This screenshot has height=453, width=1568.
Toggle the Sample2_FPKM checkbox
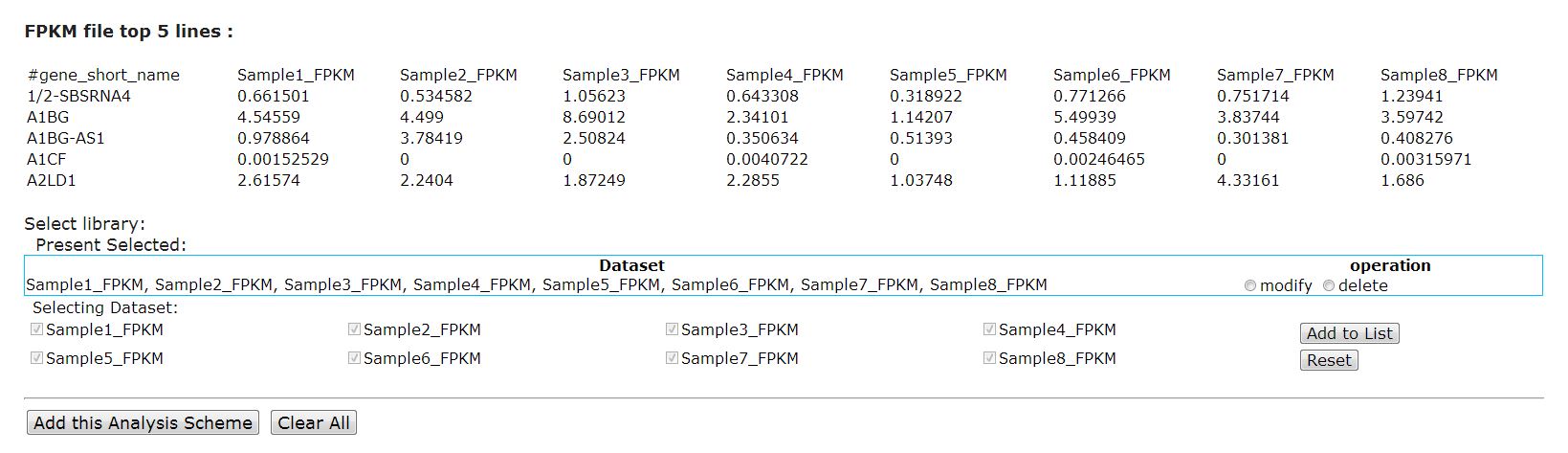coord(355,329)
